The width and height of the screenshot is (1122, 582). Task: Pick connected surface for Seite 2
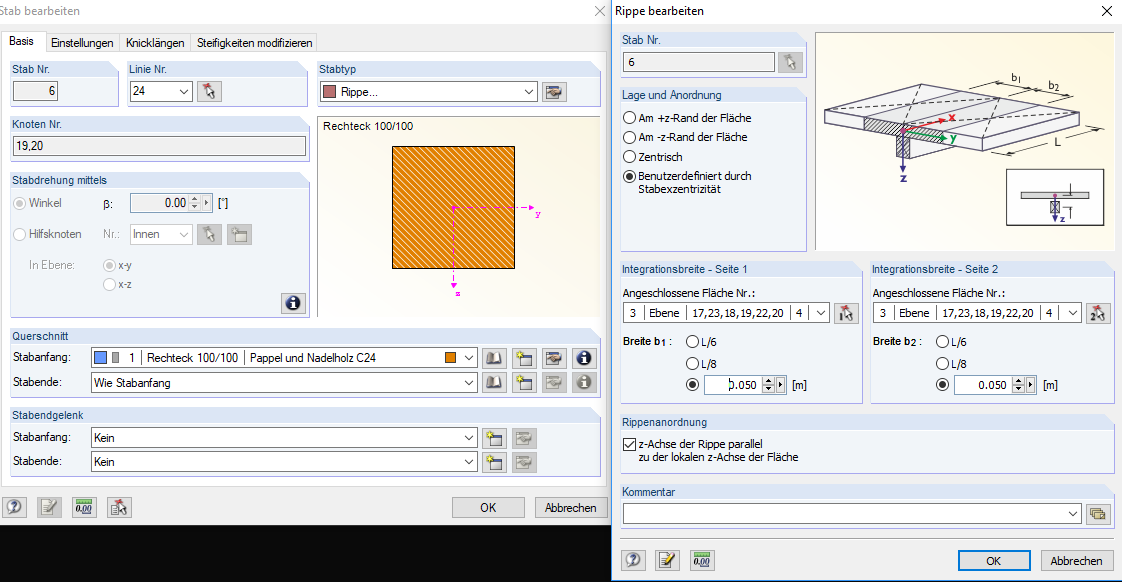click(x=1097, y=313)
